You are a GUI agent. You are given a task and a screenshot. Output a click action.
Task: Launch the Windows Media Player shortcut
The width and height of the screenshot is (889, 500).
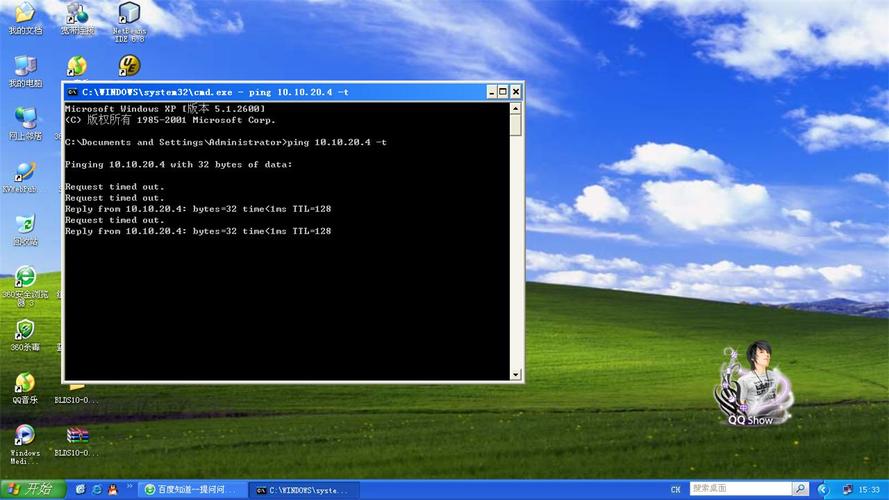click(25, 444)
